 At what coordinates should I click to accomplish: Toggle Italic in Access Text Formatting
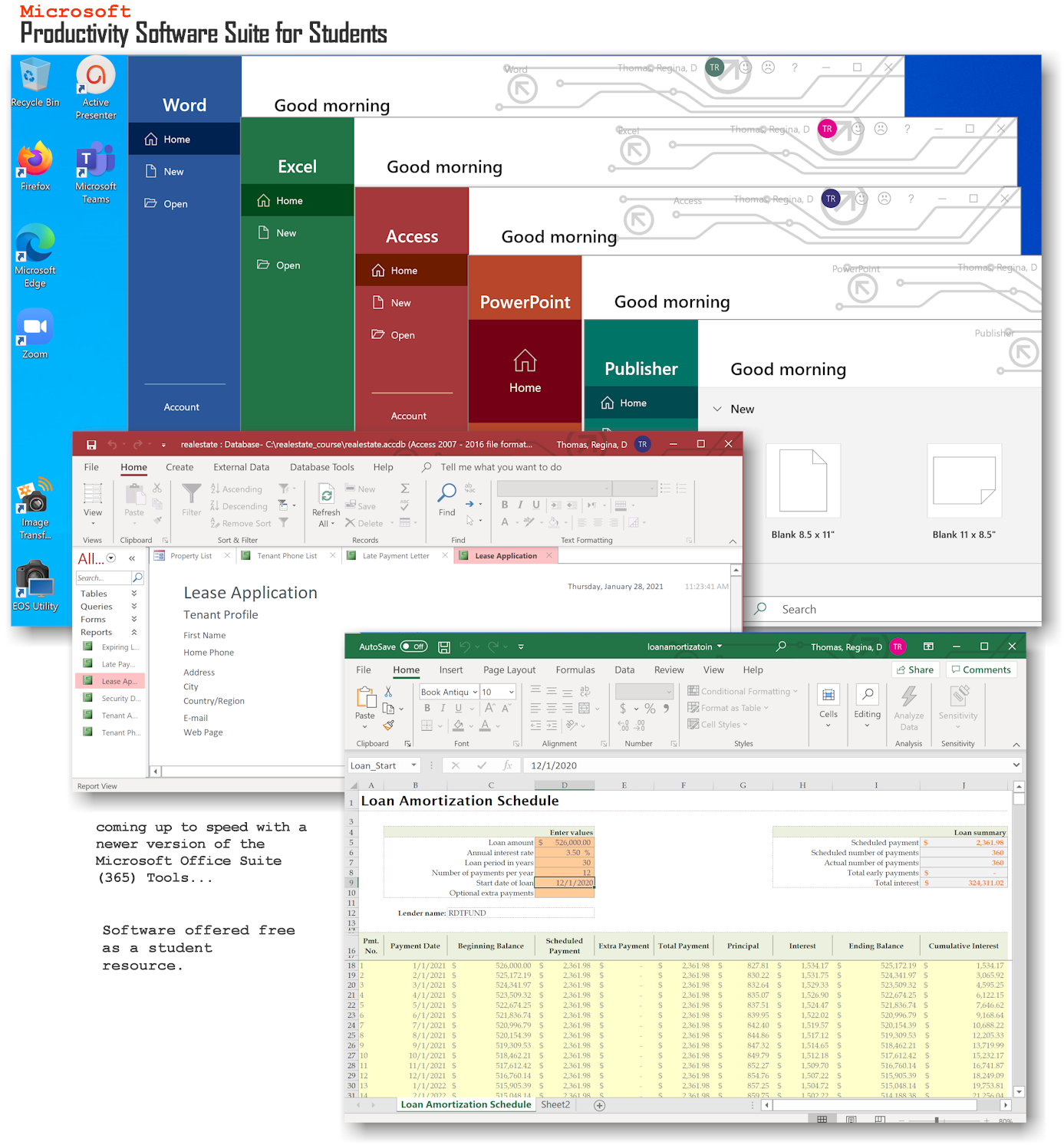(520, 505)
